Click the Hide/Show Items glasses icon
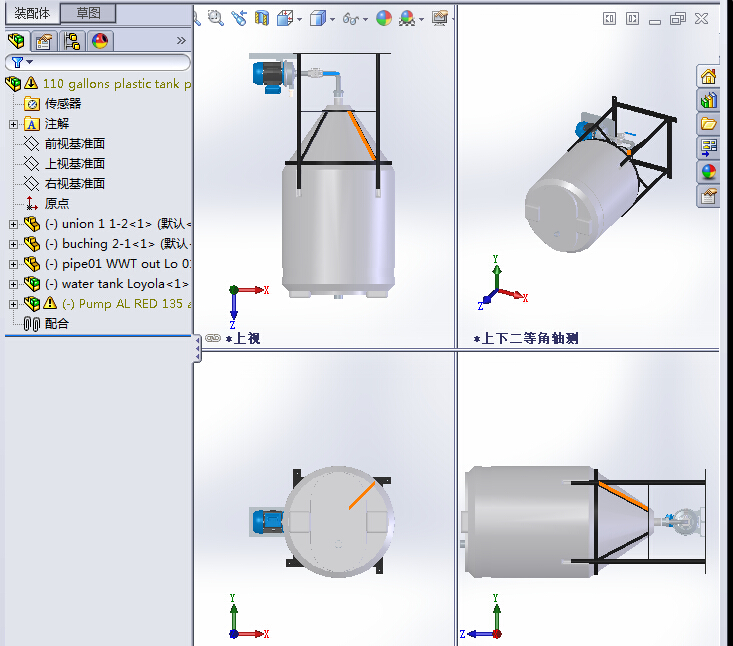Image resolution: width=733 pixels, height=646 pixels. click(x=351, y=19)
